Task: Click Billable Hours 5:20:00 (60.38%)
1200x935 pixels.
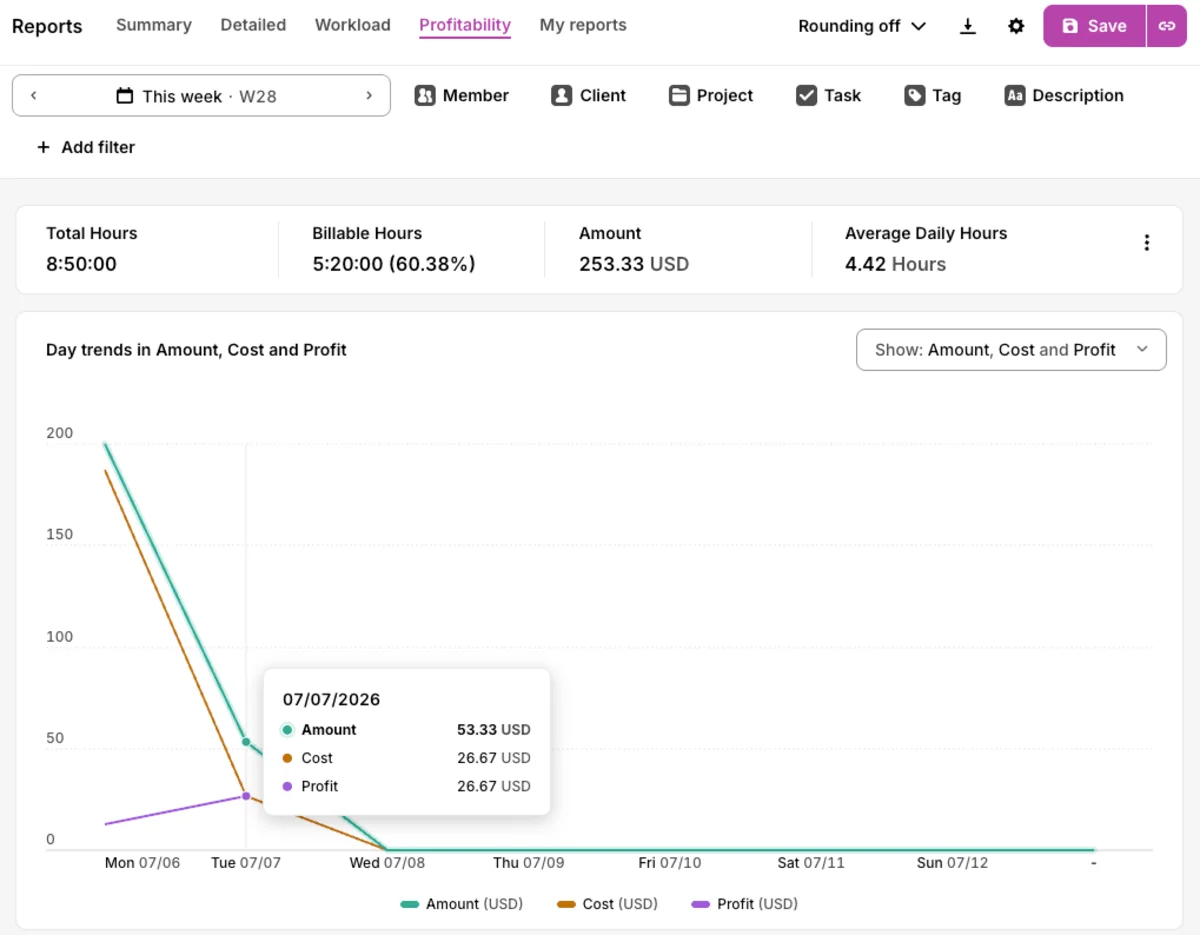Action: (393, 264)
